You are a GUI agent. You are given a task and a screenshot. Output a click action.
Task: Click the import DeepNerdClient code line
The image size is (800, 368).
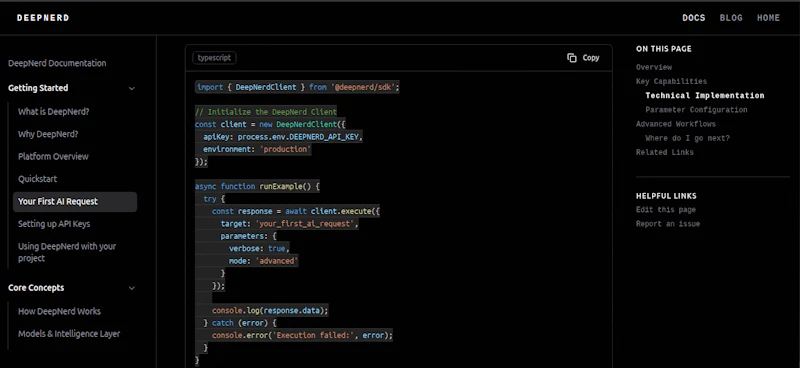pyautogui.click(x=297, y=87)
